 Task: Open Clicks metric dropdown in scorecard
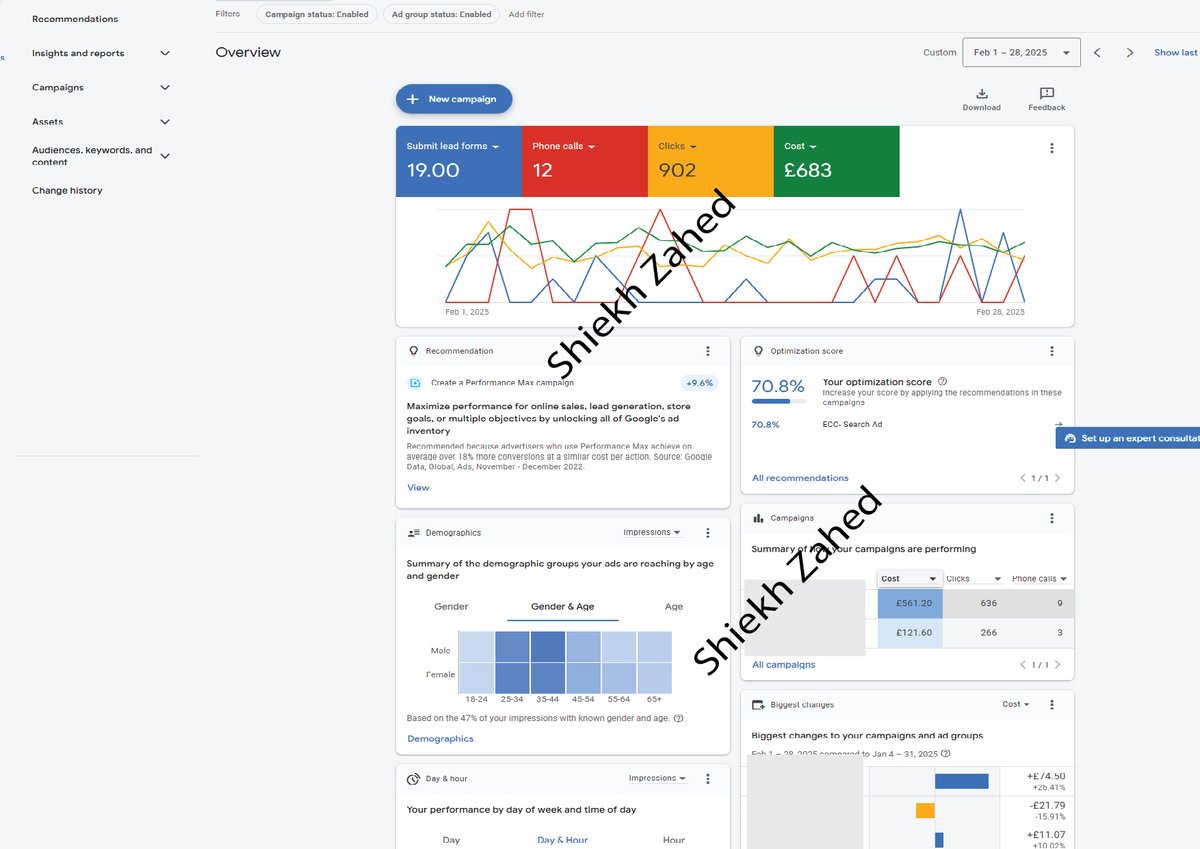click(676, 146)
